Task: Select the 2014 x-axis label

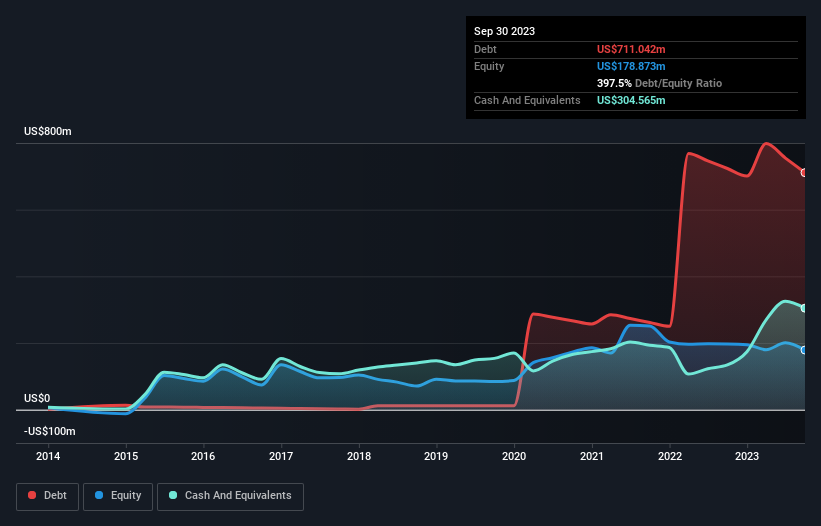Action: (x=47, y=455)
